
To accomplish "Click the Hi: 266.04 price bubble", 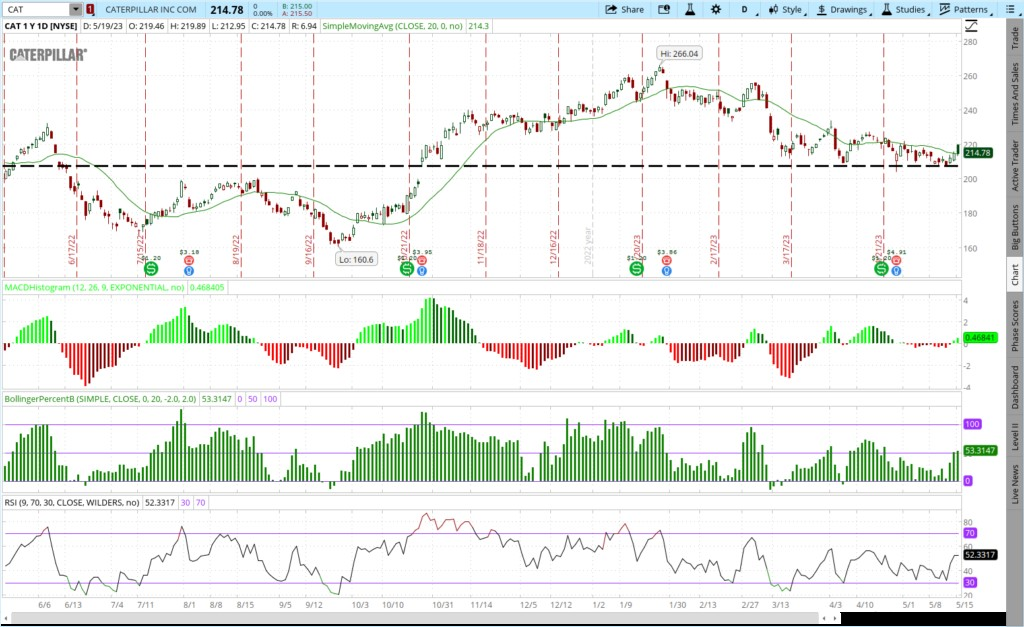I will (679, 54).
